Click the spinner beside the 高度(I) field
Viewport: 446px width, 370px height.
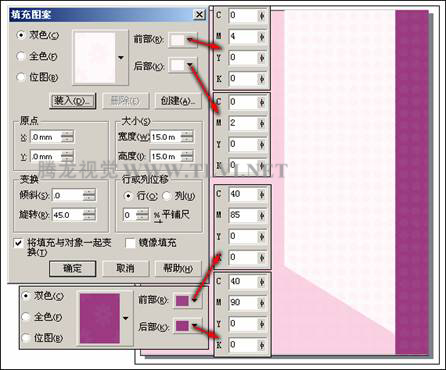(x=187, y=156)
